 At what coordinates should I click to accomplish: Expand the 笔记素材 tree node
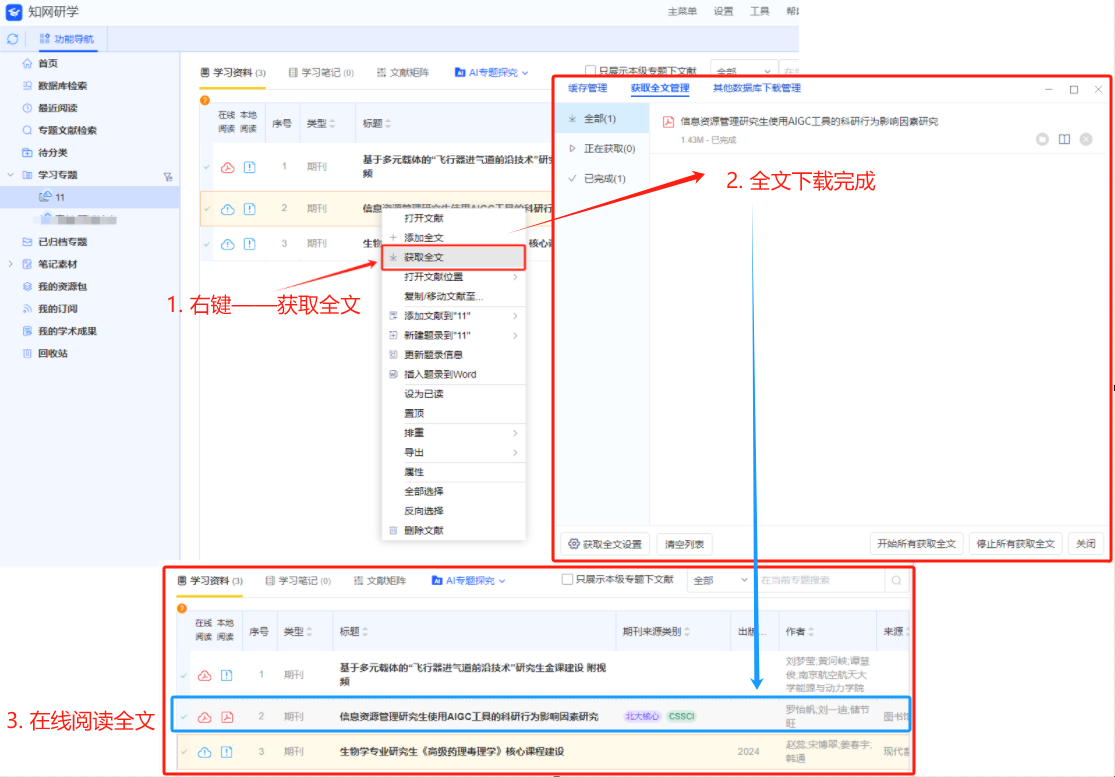pyautogui.click(x=10, y=264)
